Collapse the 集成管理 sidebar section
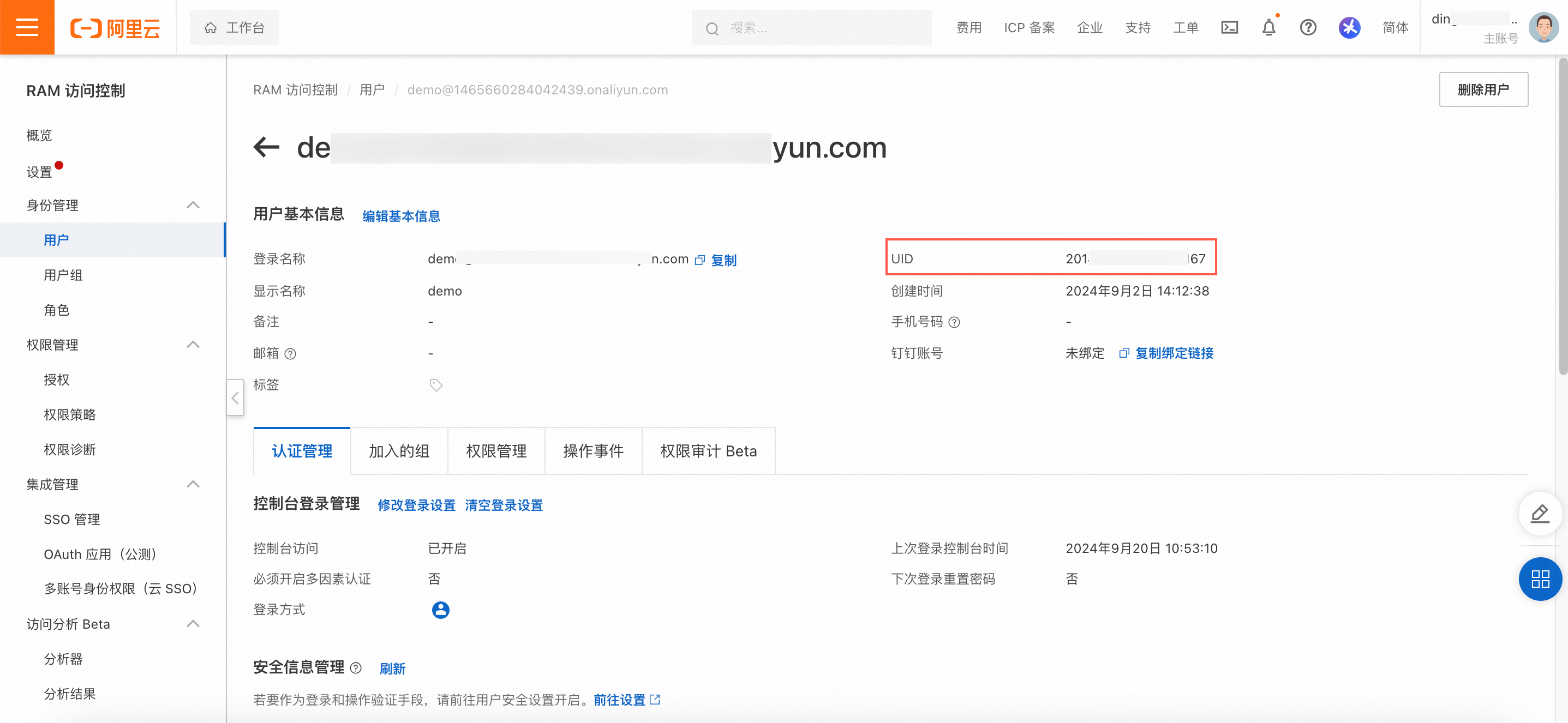 click(193, 484)
